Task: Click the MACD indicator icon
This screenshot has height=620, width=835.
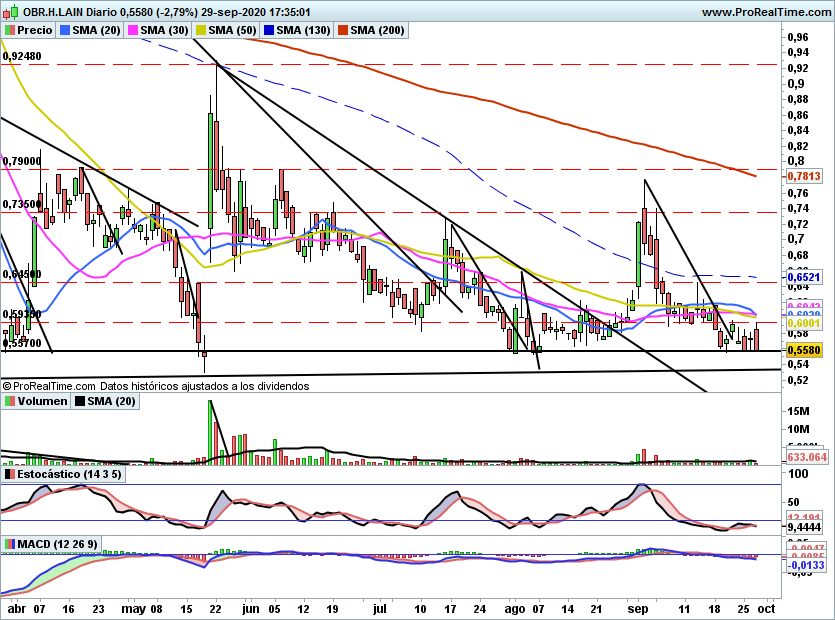Action: tap(10, 544)
